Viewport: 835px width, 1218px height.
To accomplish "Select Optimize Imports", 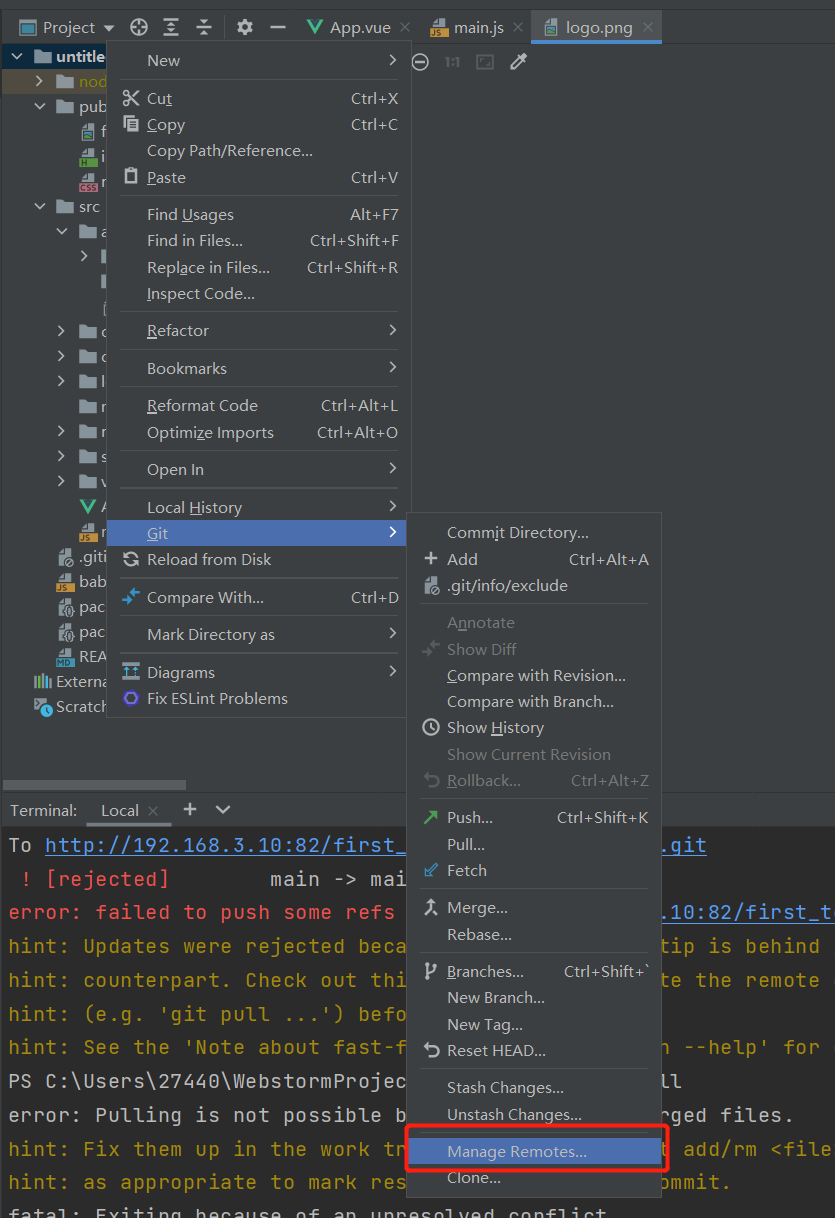I will coord(258,432).
